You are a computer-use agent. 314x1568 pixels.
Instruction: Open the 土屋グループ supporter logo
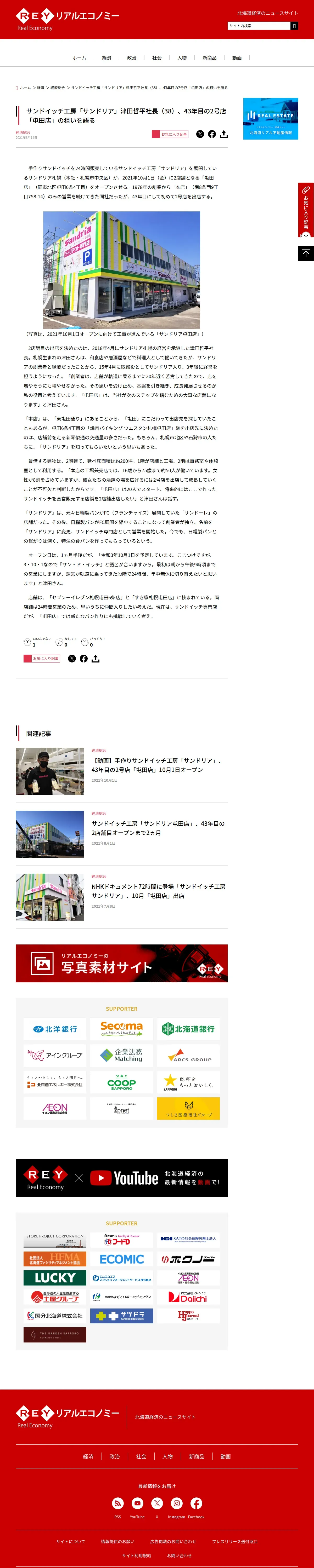[55, 1297]
